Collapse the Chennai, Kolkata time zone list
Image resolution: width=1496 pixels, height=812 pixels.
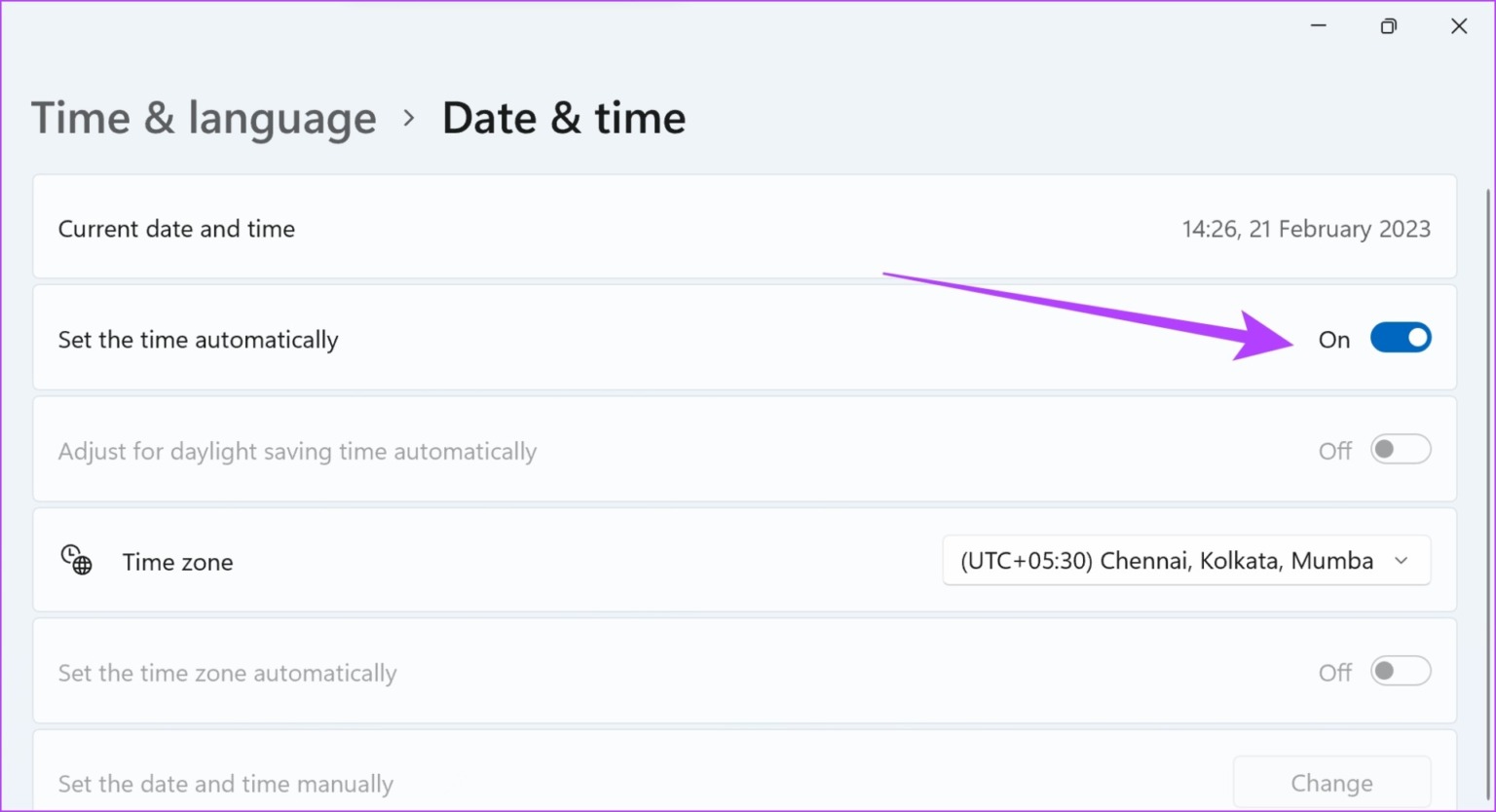tap(1402, 560)
